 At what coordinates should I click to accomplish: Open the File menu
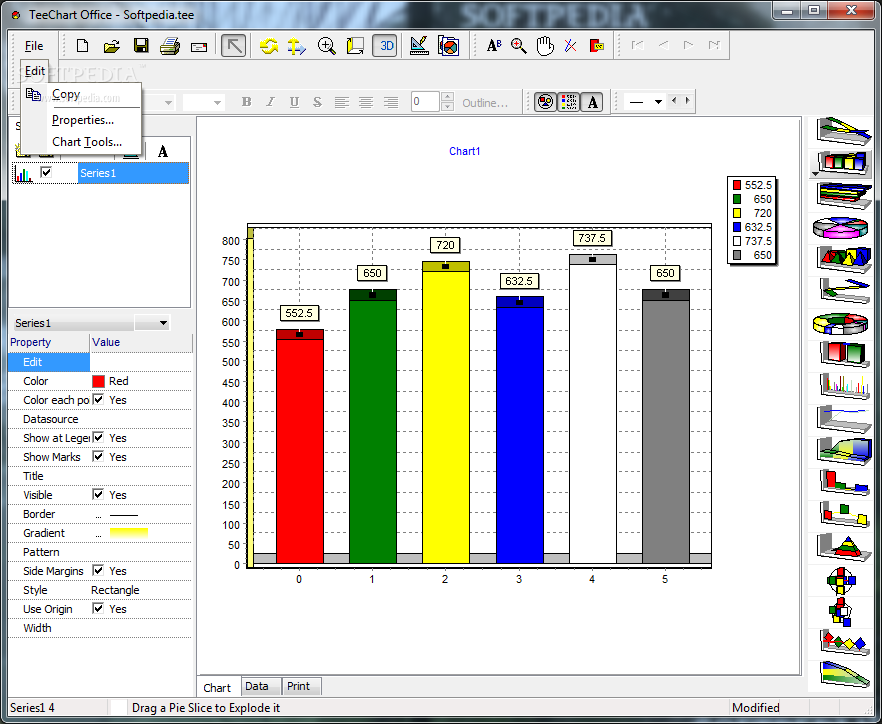[34, 46]
